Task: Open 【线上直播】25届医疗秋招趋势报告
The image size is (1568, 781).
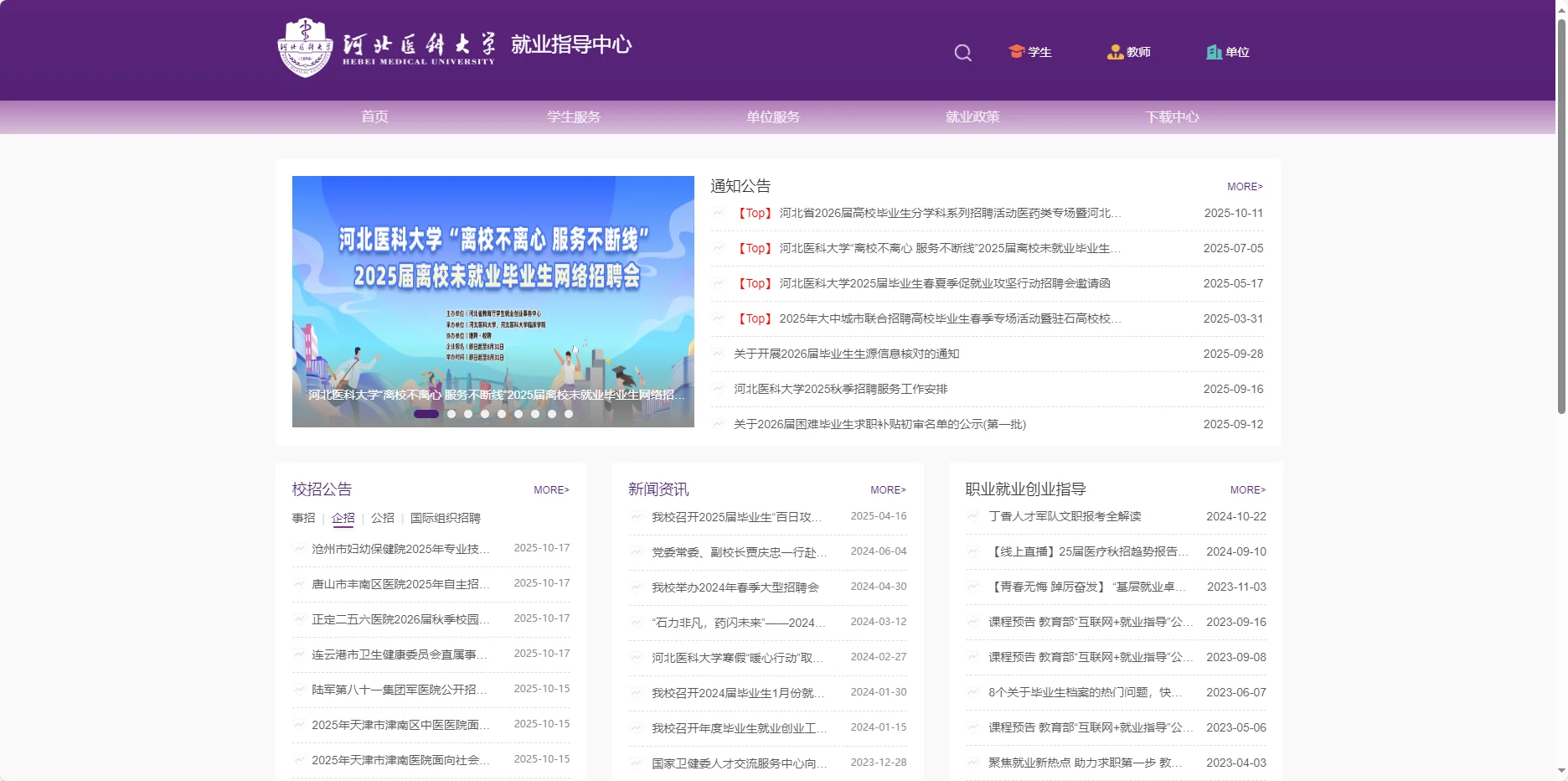Action: pyautogui.click(x=1089, y=551)
